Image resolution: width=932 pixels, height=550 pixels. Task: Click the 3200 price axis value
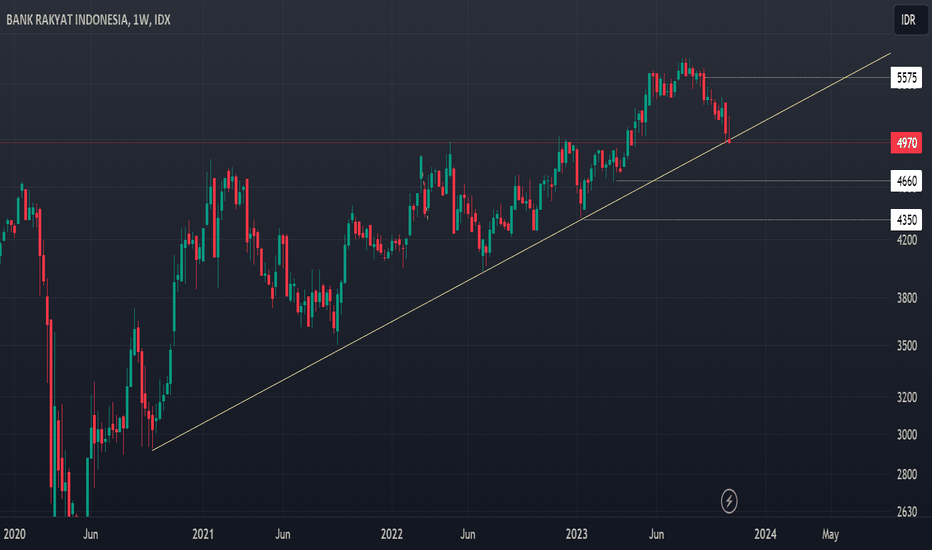(x=906, y=397)
